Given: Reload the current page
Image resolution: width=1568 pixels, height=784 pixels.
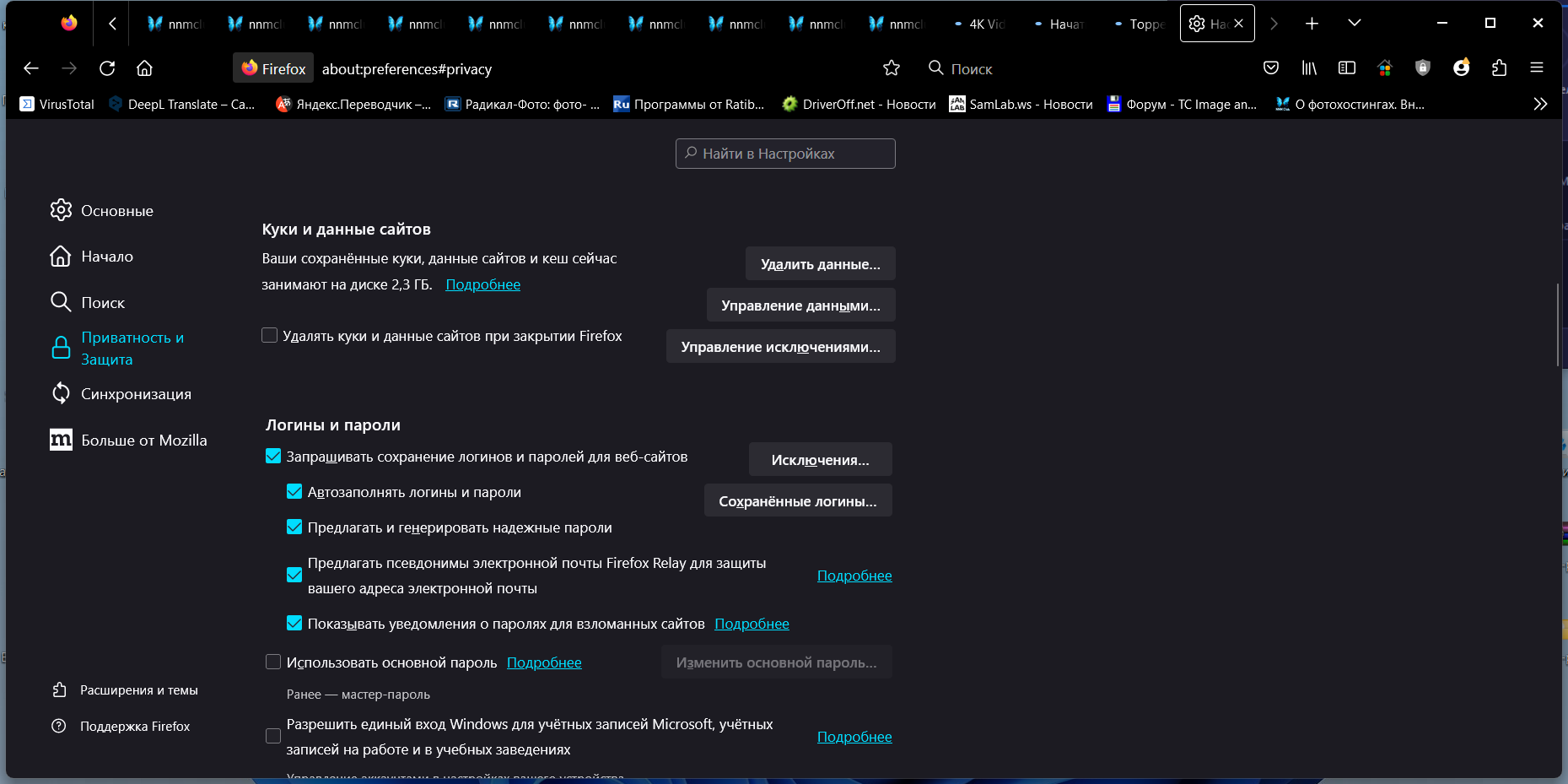Looking at the screenshot, I should (107, 68).
